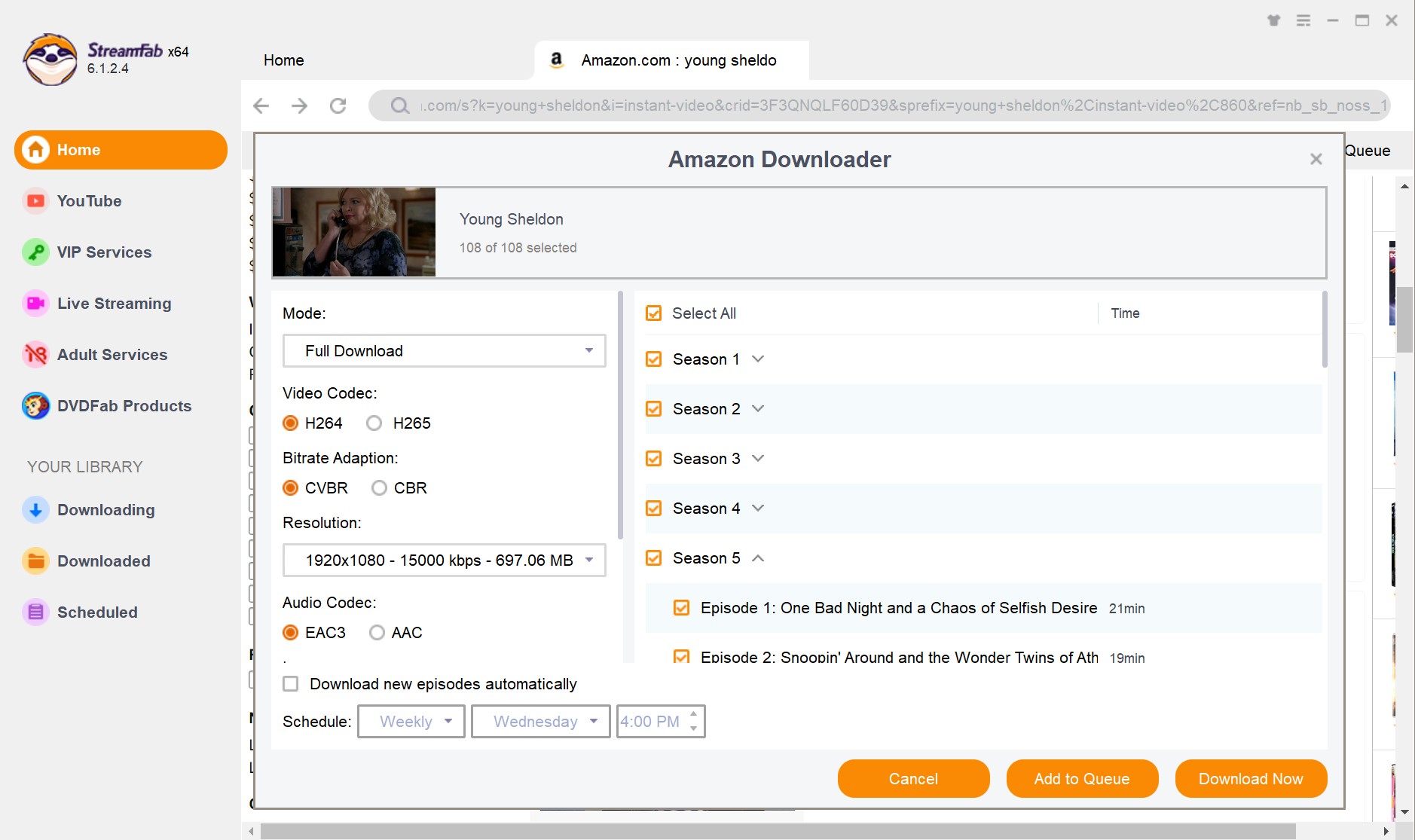Reload the page with the refresh icon

(338, 105)
